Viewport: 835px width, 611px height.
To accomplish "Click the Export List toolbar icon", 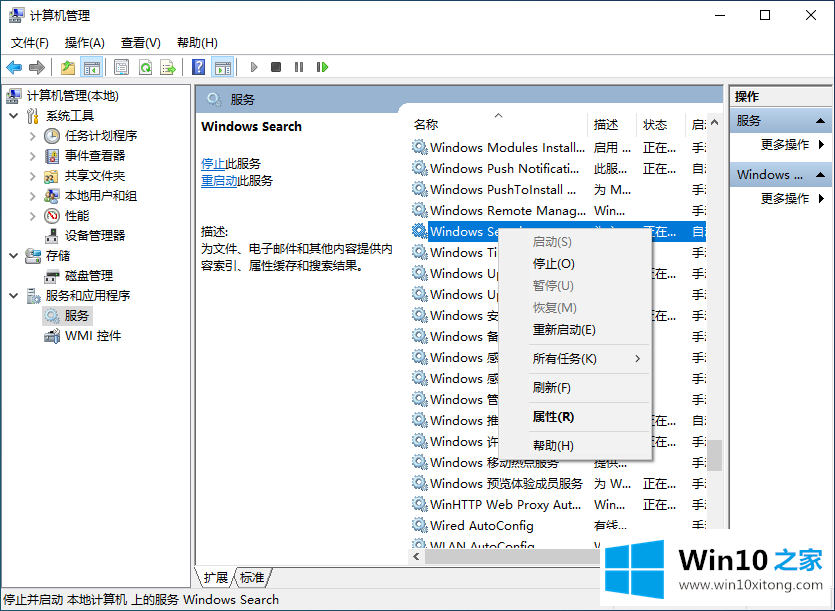I will [168, 67].
